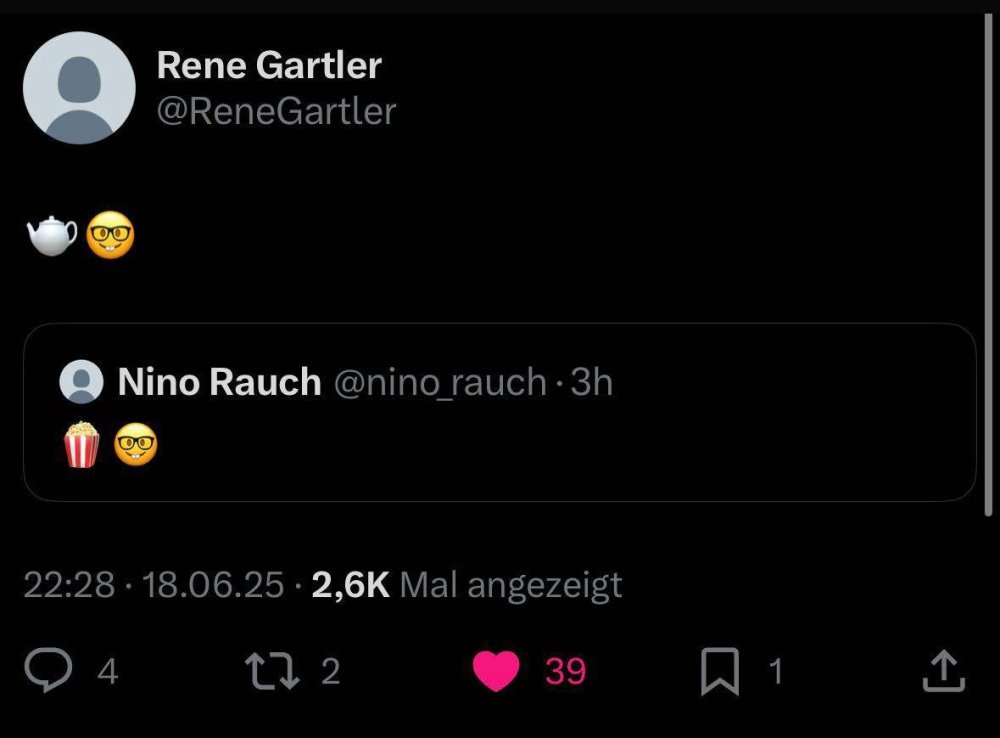1000x738 pixels.
Task: Click the Nino Rauch name in quote
Action: 219,382
